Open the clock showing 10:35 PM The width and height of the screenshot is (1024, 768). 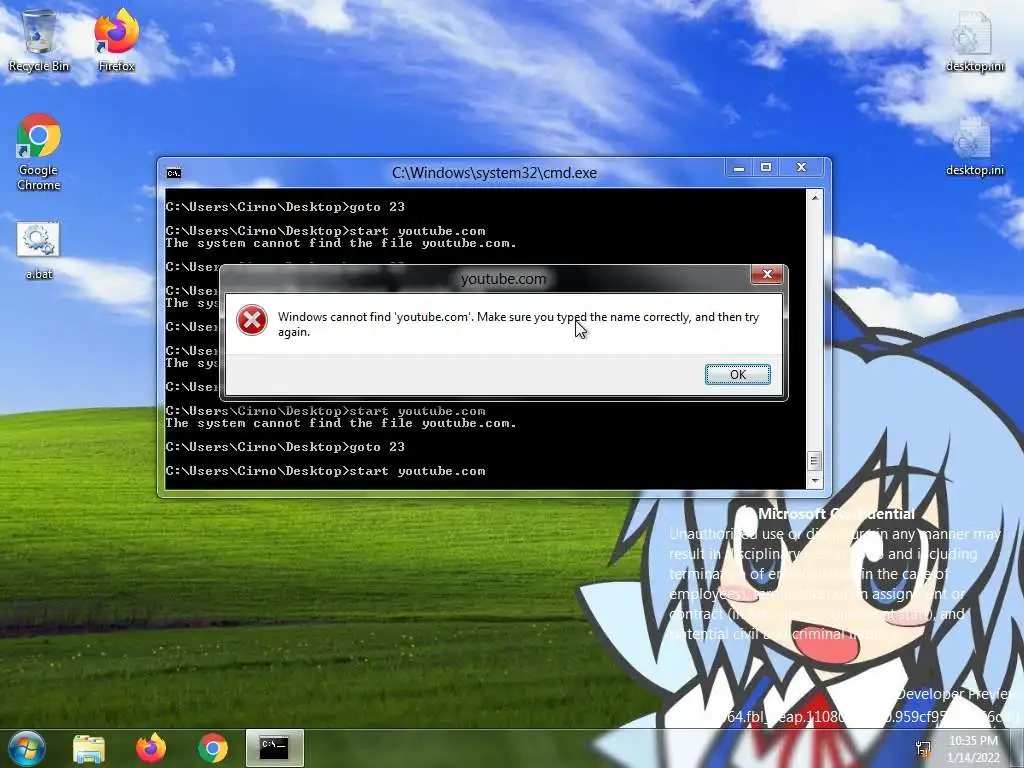click(x=973, y=749)
